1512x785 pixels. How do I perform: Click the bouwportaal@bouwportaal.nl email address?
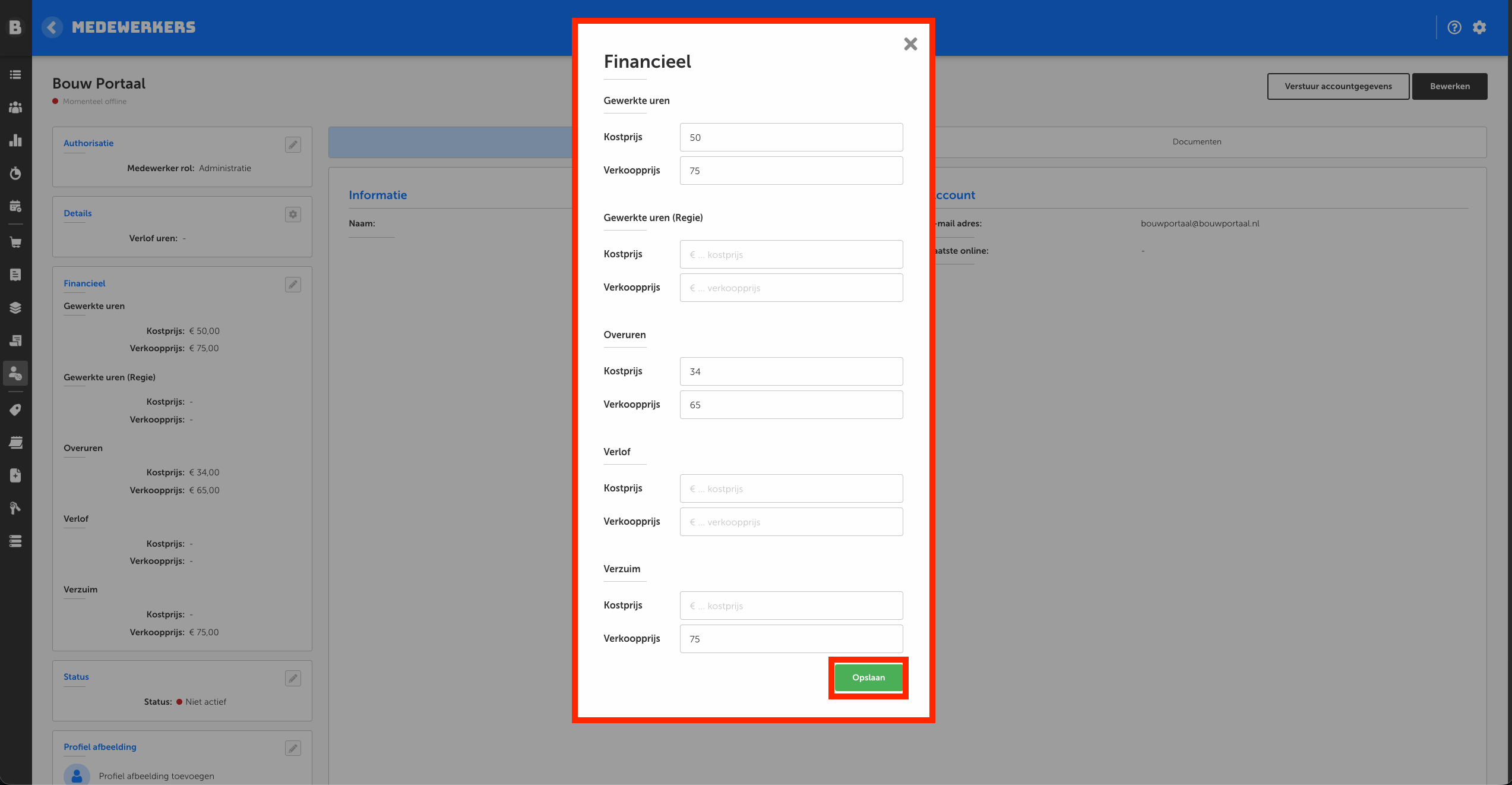(x=1200, y=223)
